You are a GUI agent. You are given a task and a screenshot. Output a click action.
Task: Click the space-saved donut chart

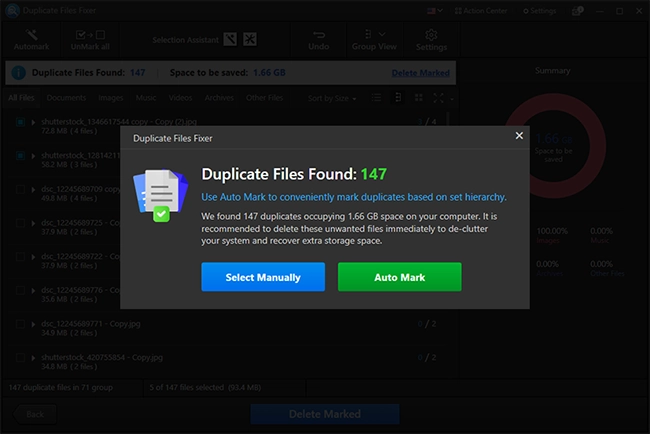(555, 145)
